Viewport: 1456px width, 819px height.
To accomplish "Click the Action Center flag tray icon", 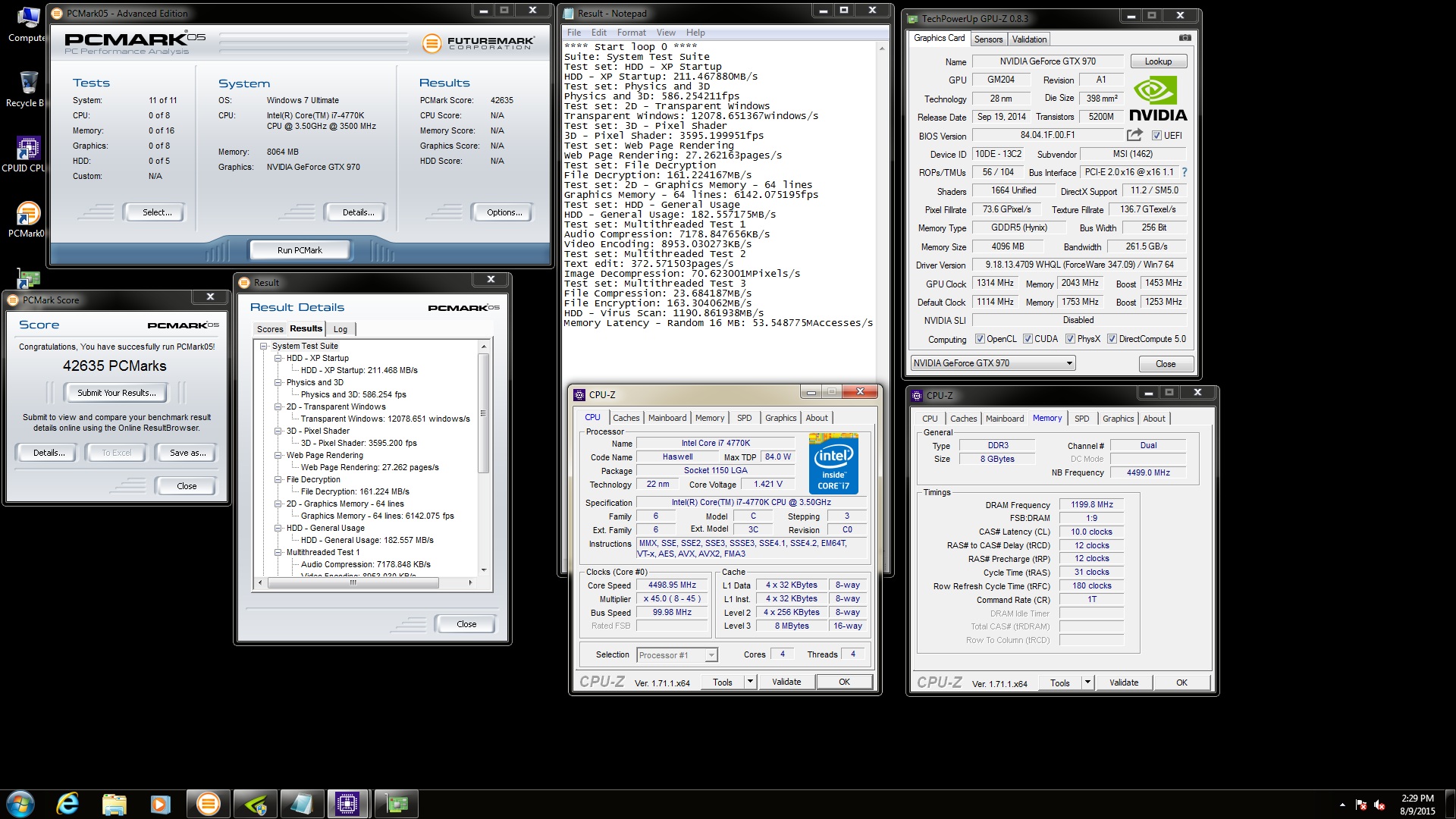I will pos(1361,805).
